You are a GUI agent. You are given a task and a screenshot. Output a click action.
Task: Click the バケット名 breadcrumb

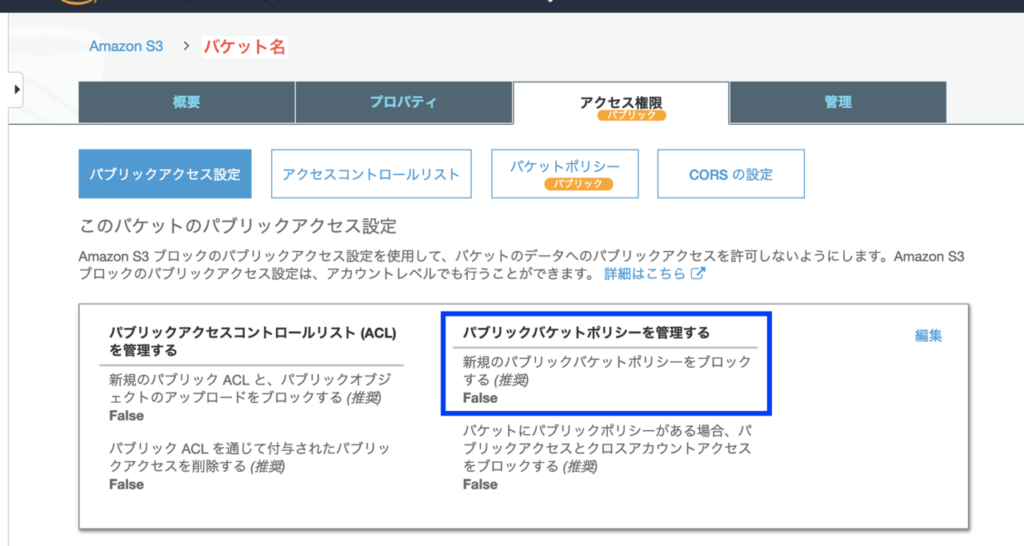point(244,47)
